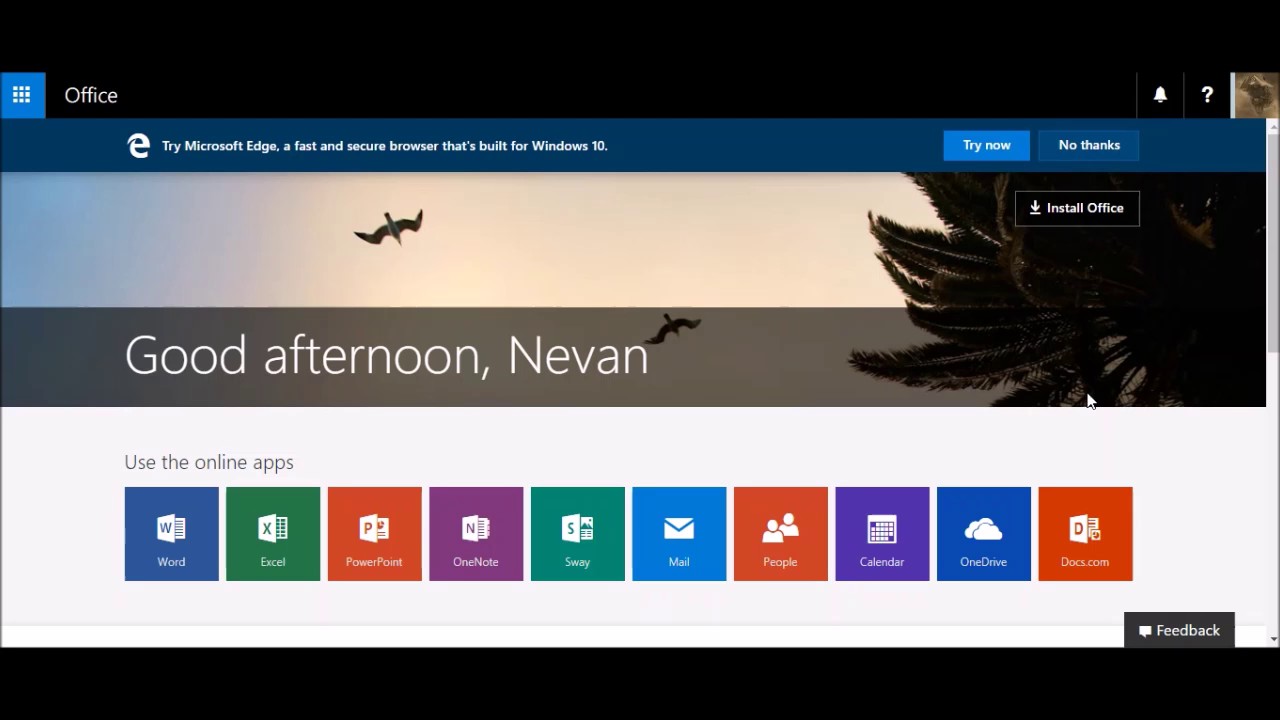Open the Calendar app tile
The height and width of the screenshot is (720, 1280).
(882, 534)
